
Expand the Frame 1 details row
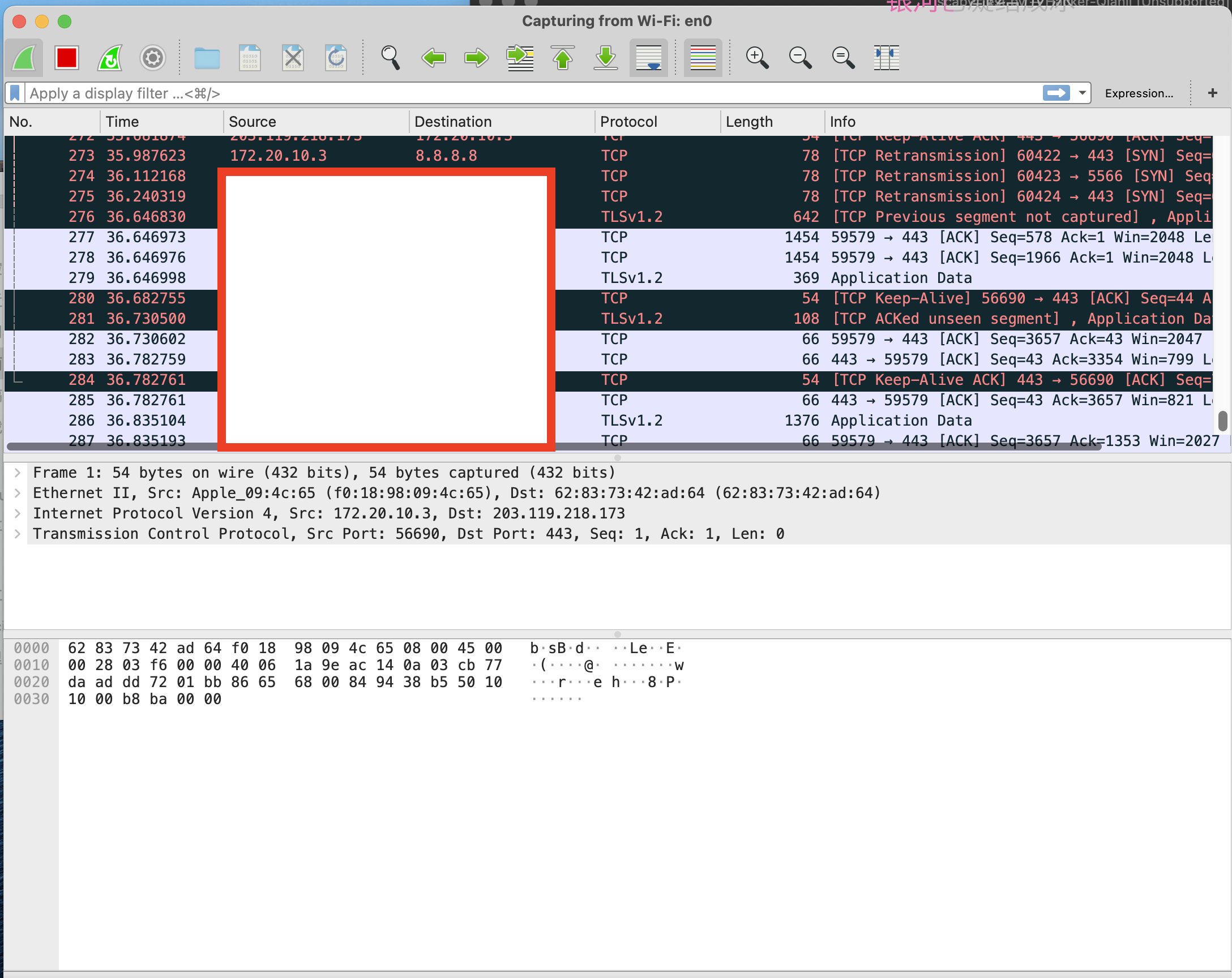pyautogui.click(x=17, y=473)
